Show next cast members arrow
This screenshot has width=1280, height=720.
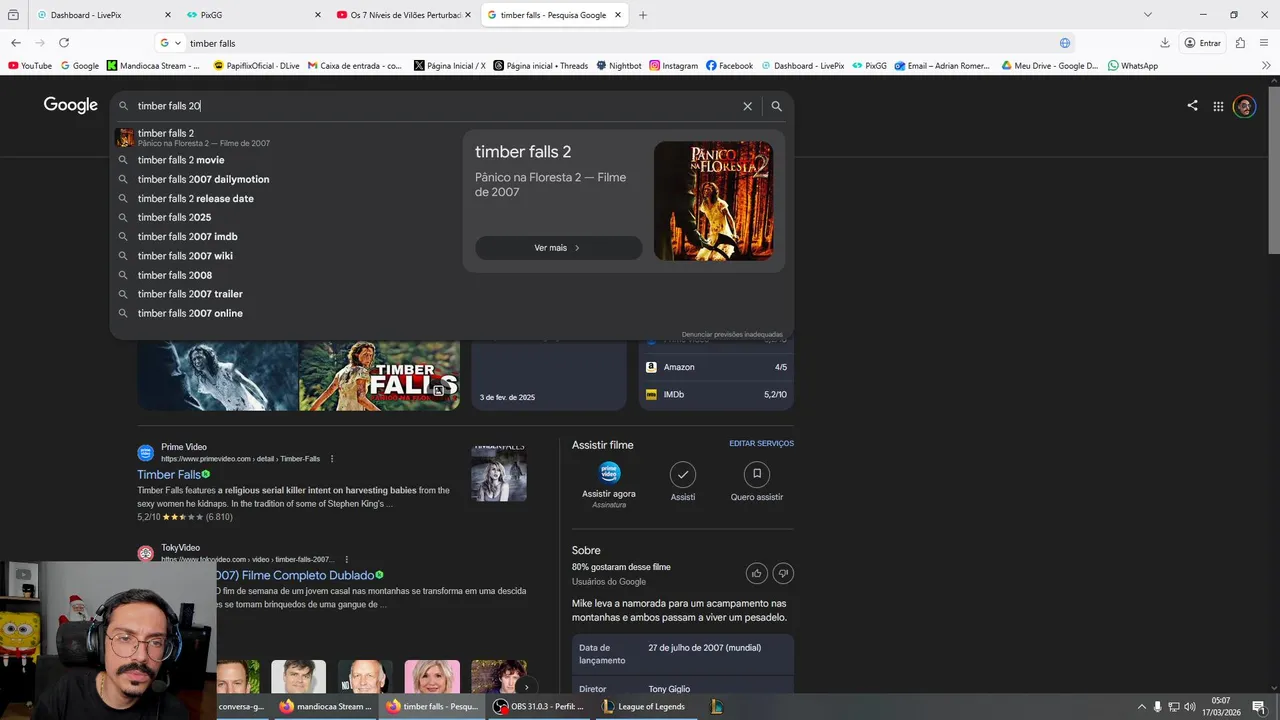526,687
